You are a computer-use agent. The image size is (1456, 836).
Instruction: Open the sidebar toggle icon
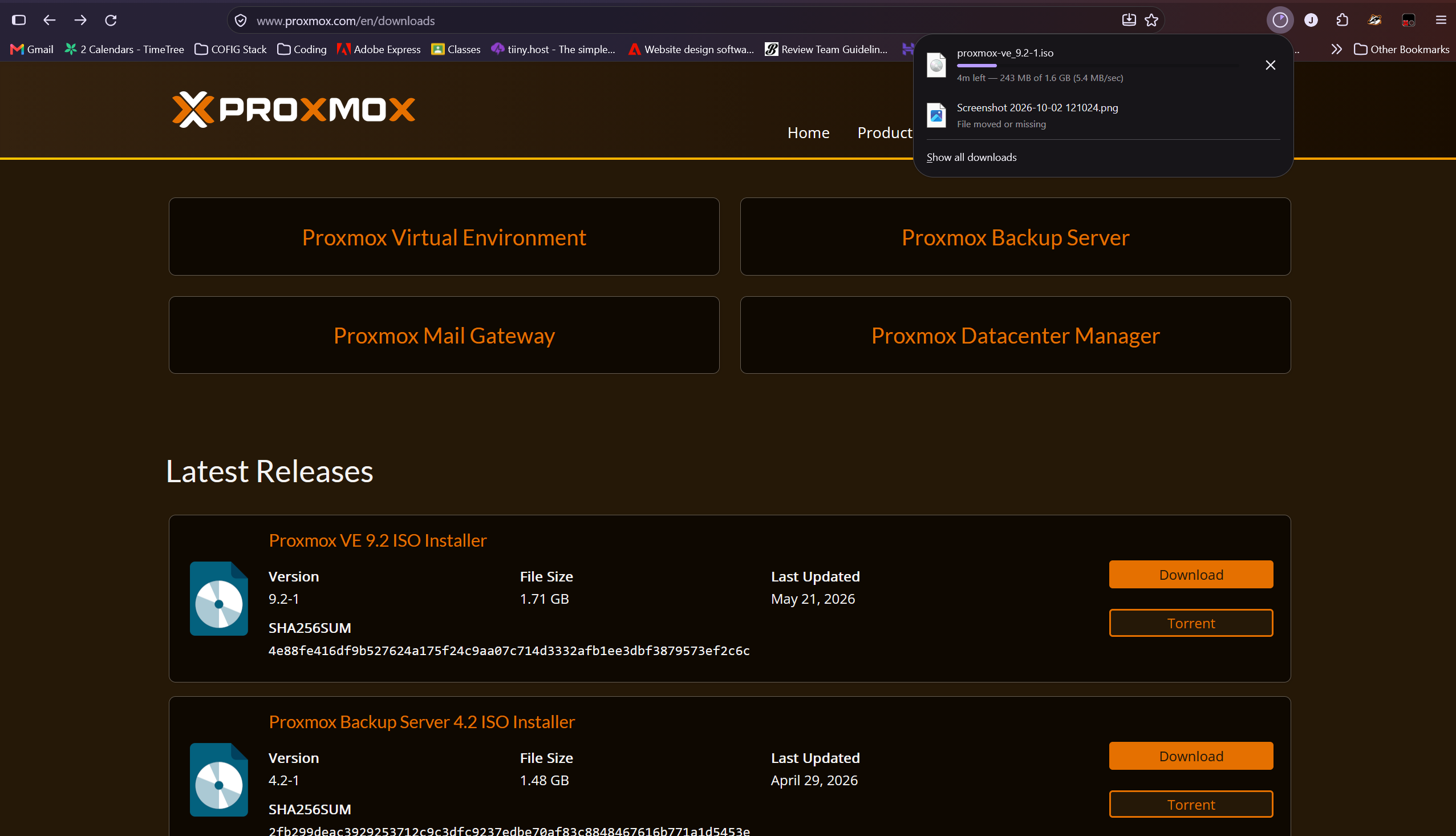[19, 20]
